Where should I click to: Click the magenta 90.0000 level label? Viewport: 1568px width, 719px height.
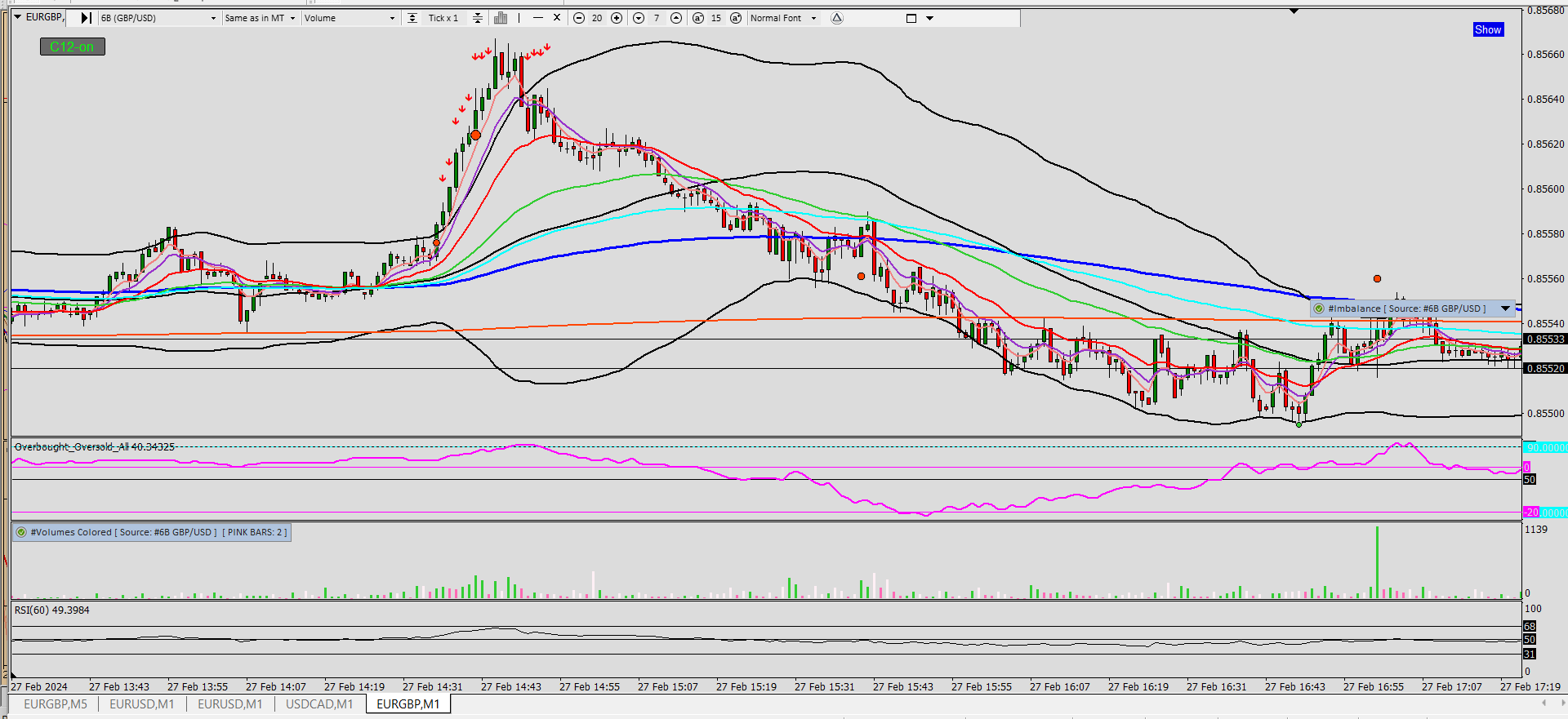[x=1545, y=447]
